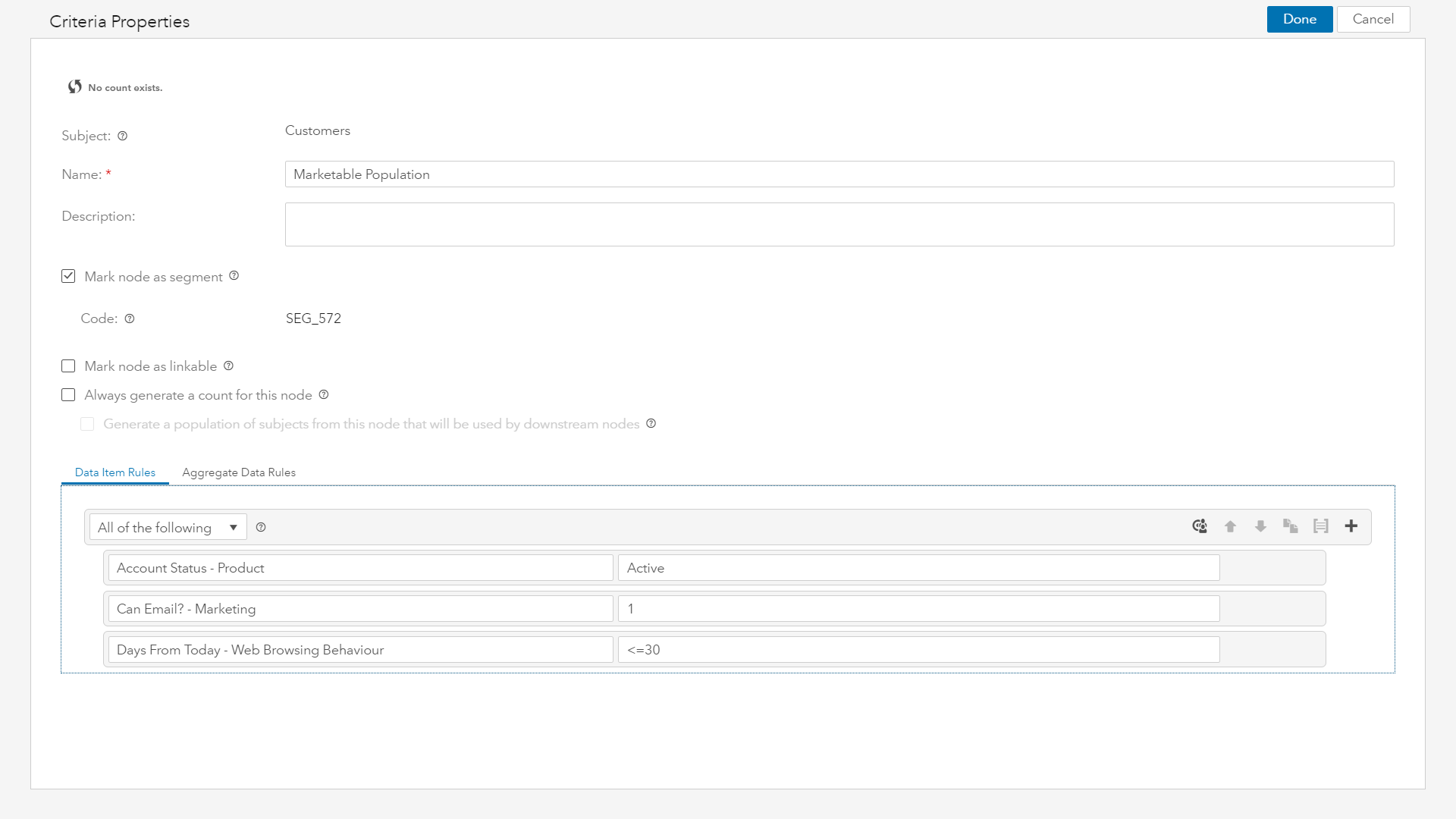Uncheck Mark node as segment
Image resolution: width=1456 pixels, height=819 pixels.
click(x=68, y=276)
